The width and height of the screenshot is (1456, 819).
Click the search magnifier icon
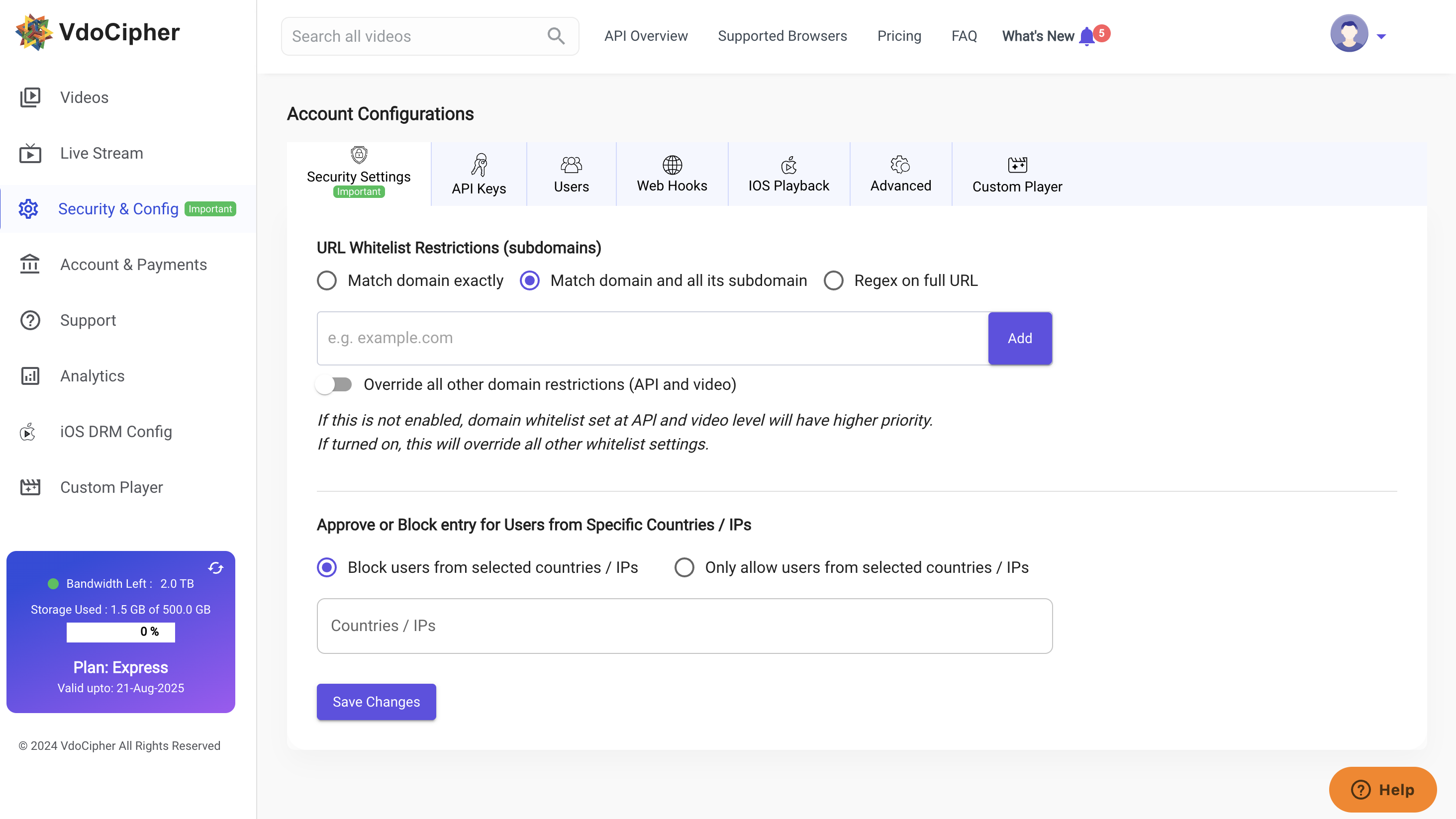[x=556, y=36]
